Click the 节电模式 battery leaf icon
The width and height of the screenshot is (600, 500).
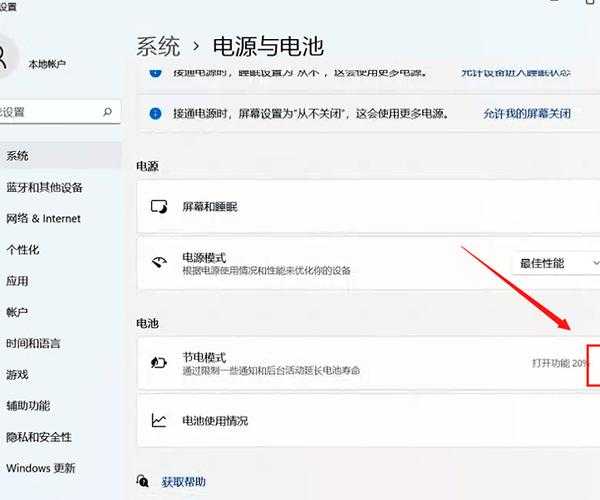[x=159, y=362]
